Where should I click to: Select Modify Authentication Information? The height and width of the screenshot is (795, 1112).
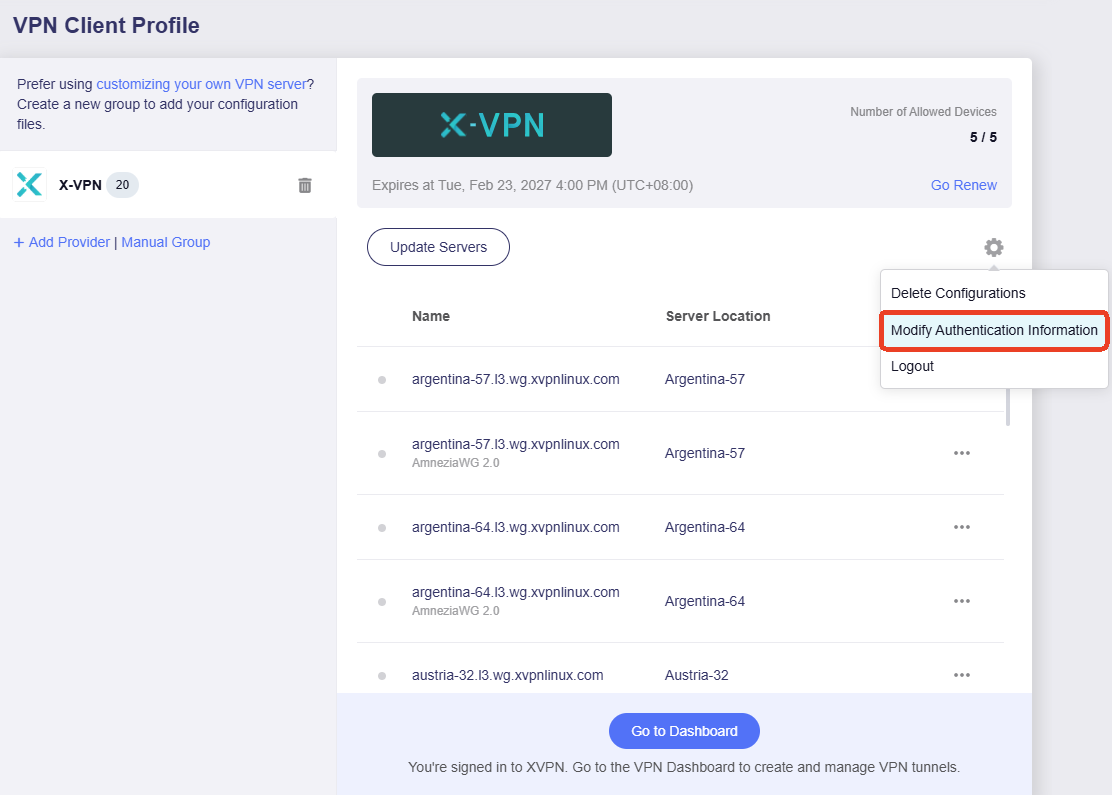tap(994, 330)
